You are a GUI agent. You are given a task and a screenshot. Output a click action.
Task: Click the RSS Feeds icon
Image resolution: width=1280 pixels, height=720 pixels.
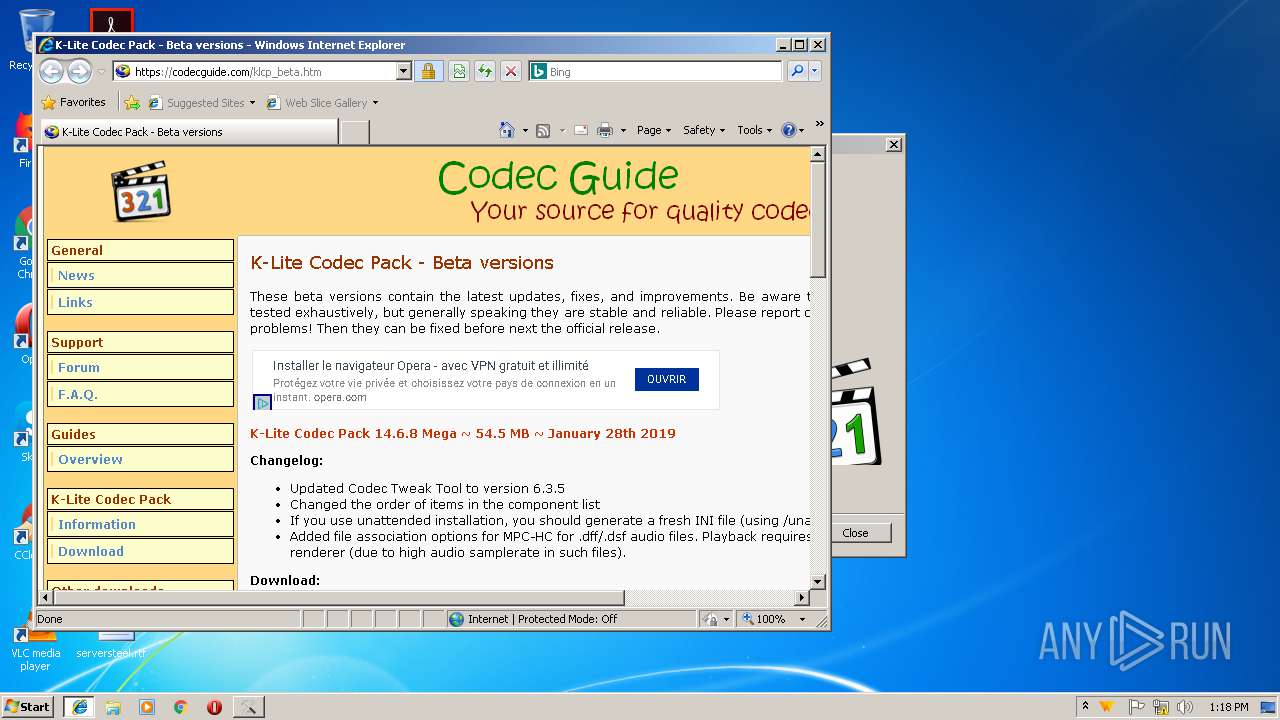click(x=543, y=130)
